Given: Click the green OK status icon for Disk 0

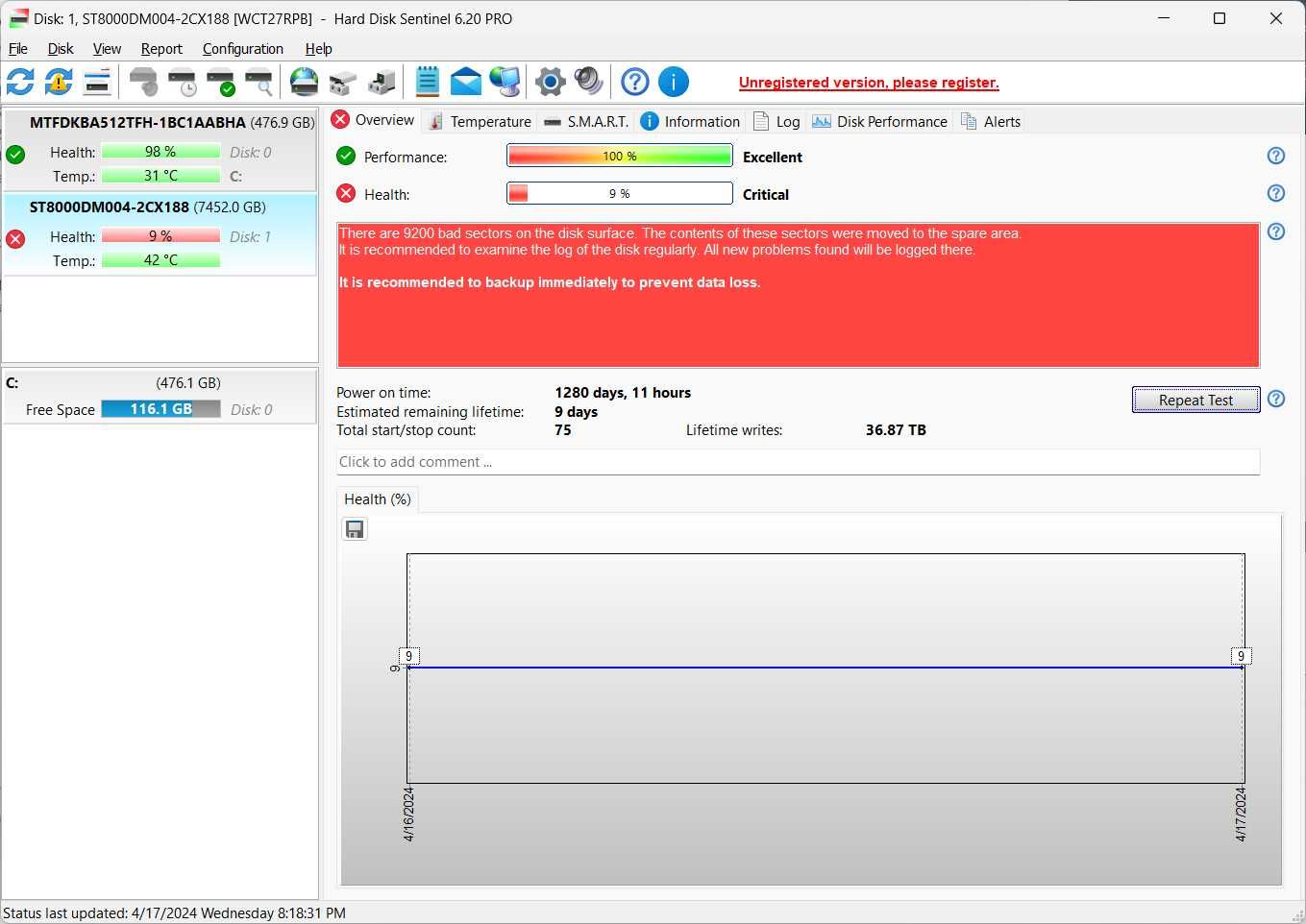Looking at the screenshot, I should point(15,154).
